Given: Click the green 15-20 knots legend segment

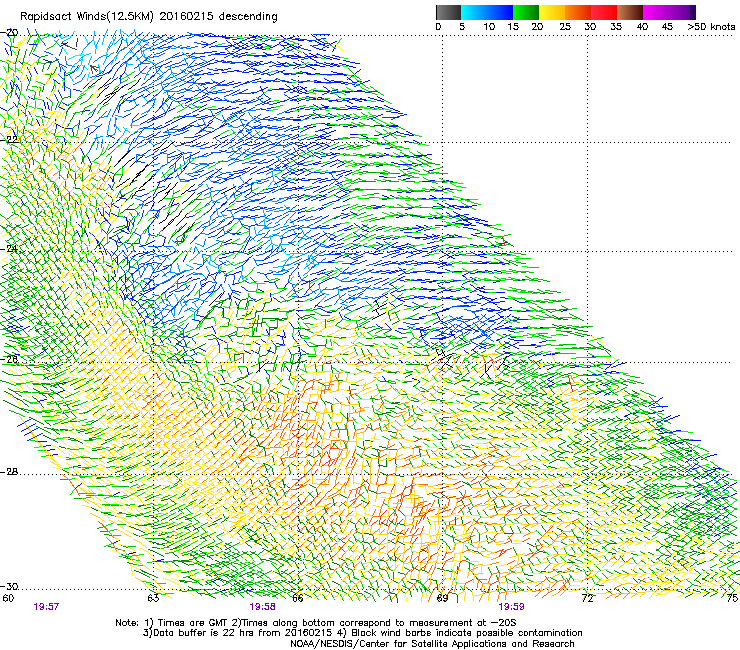Looking at the screenshot, I should tap(526, 12).
